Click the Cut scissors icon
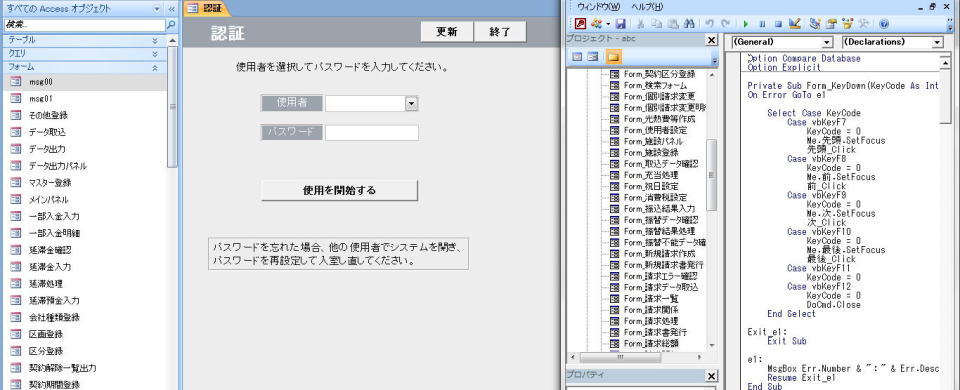This screenshot has height=390, width=960. click(x=640, y=24)
